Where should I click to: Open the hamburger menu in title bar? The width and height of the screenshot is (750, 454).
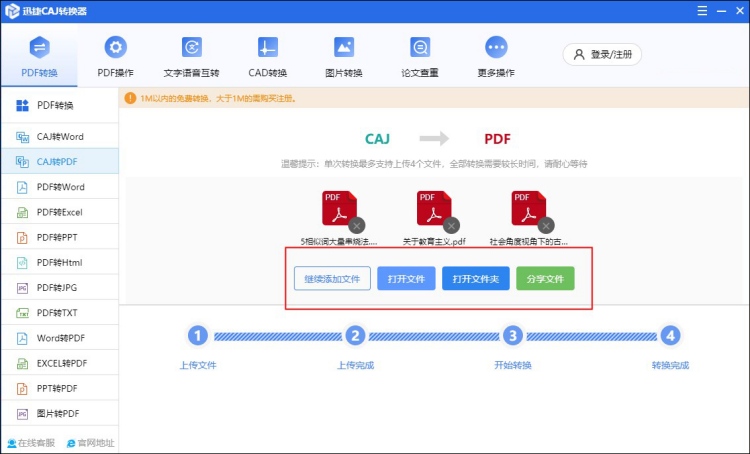pyautogui.click(x=702, y=11)
